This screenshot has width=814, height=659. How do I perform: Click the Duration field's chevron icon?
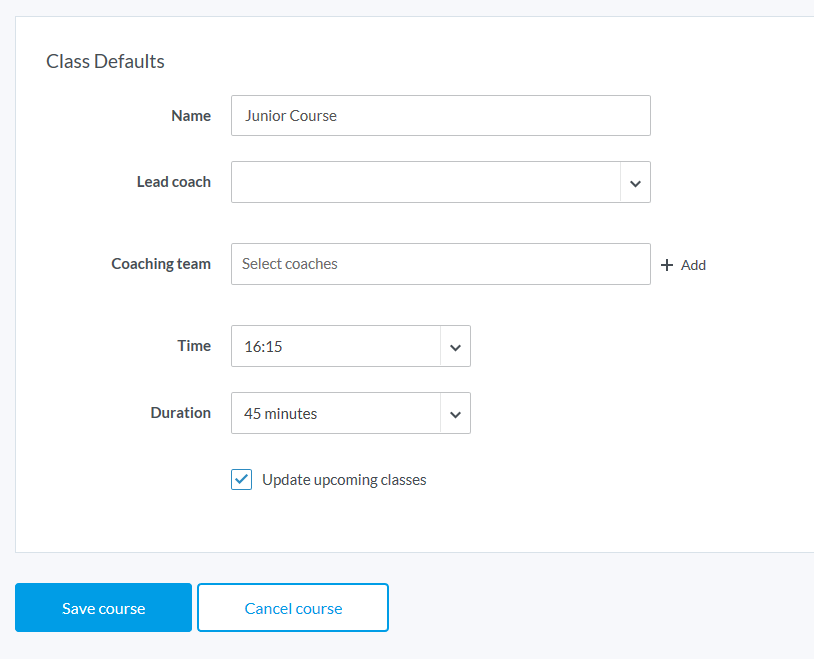coord(455,414)
